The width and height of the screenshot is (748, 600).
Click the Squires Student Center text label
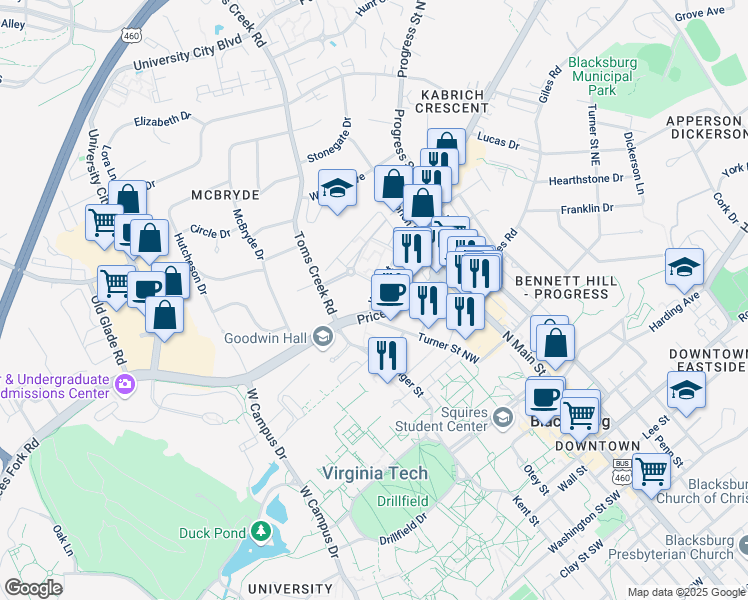441,419
